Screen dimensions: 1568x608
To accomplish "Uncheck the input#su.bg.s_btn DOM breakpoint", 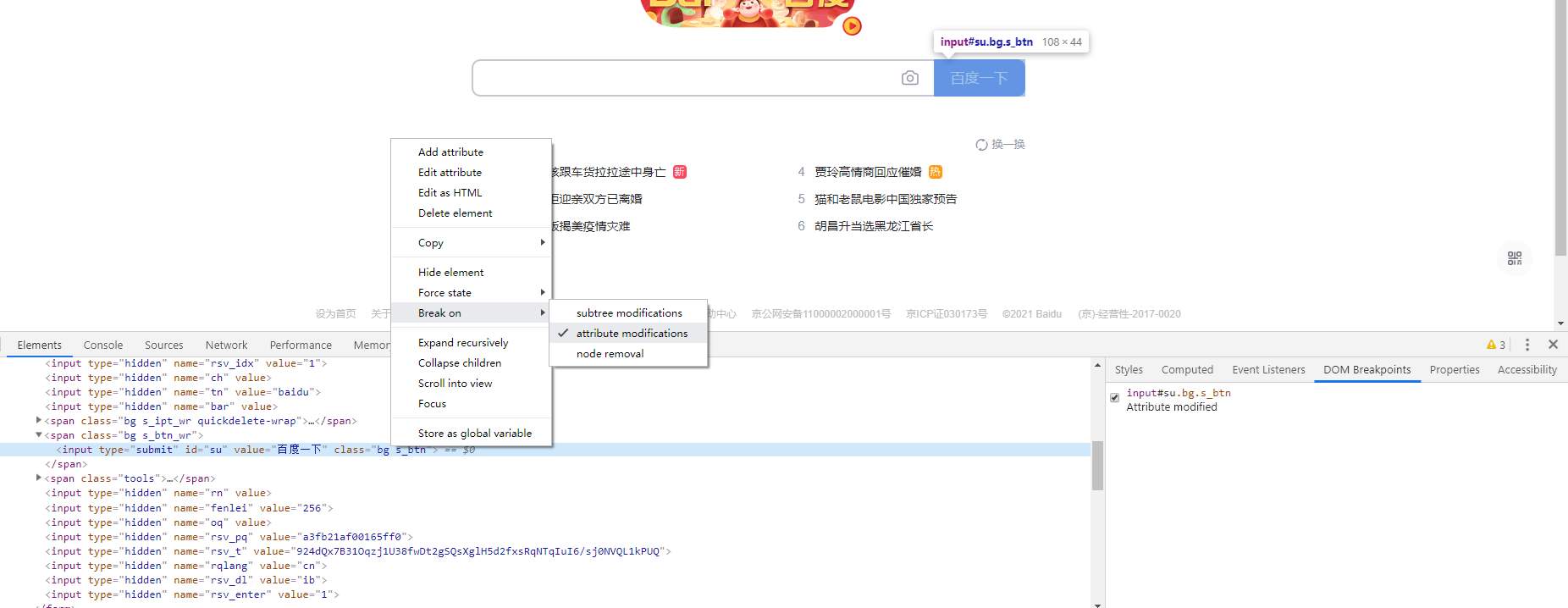I will coord(1115,397).
